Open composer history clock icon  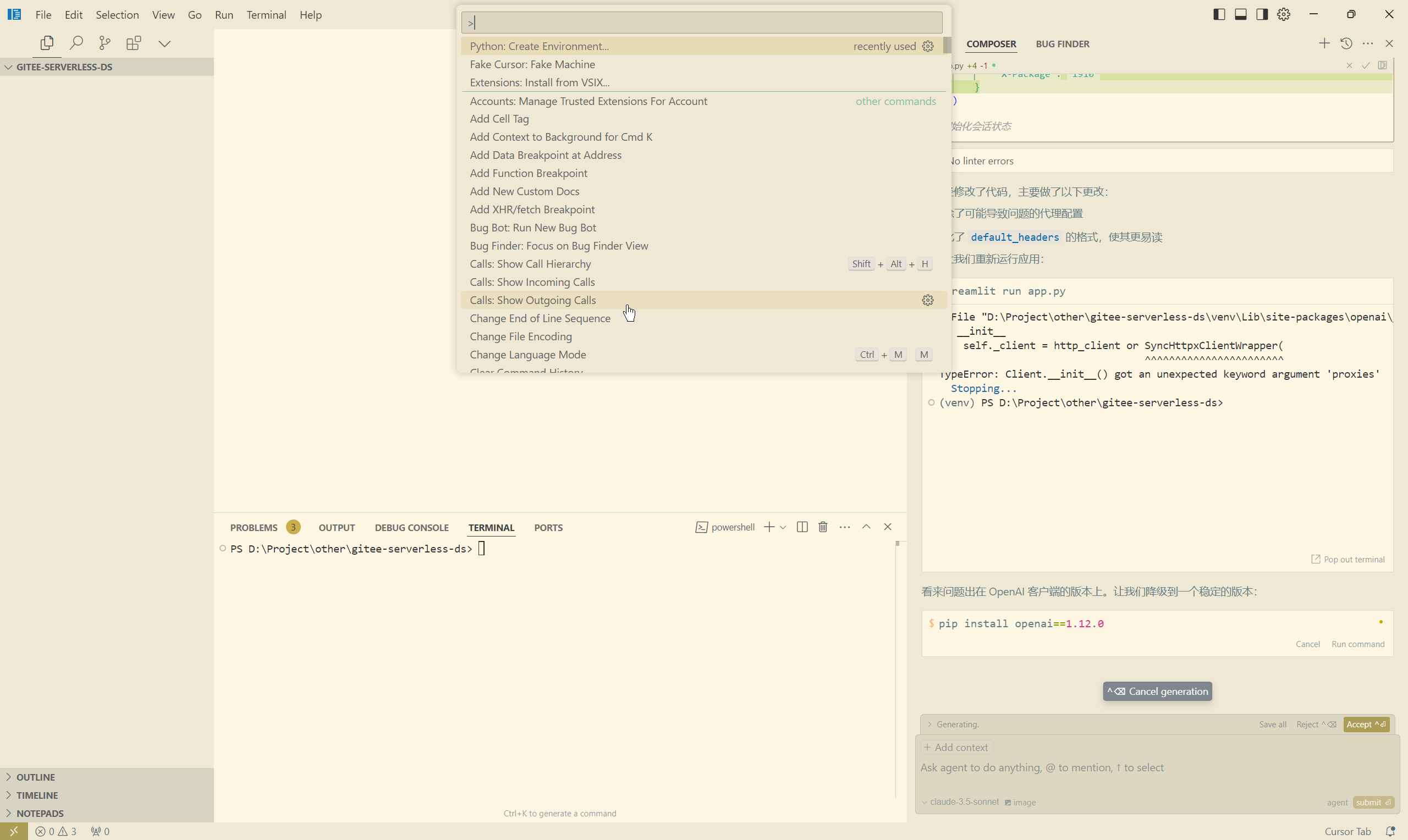[x=1346, y=43]
